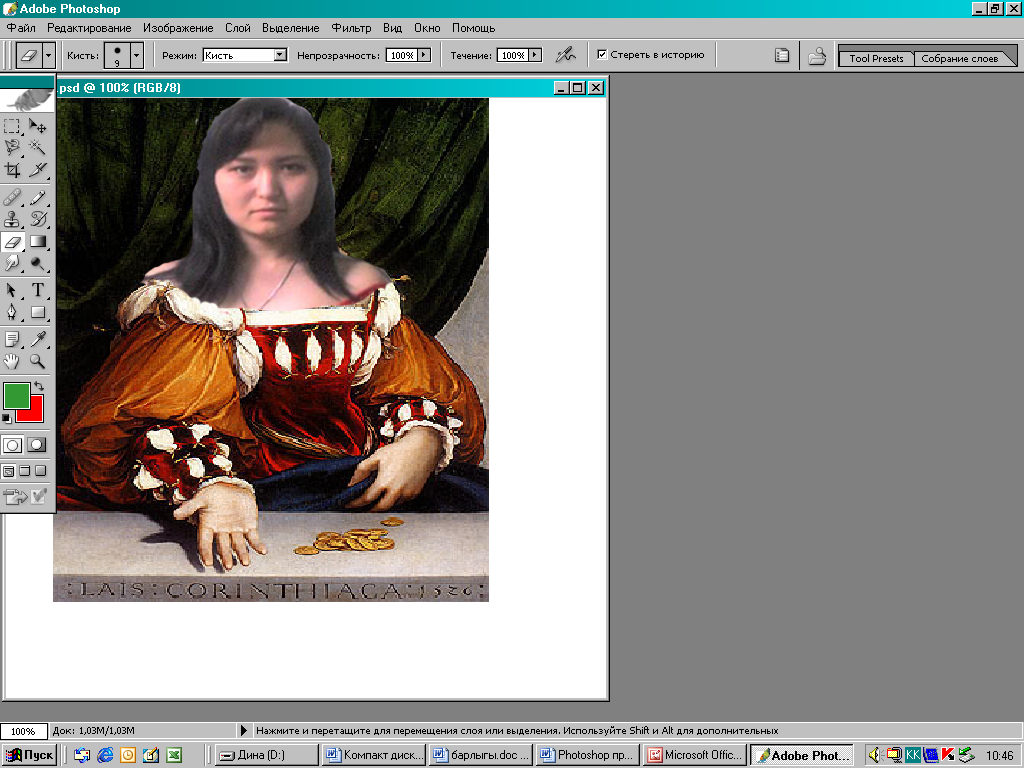Toggle the 'Стереть в историю' checkbox

(x=602, y=54)
